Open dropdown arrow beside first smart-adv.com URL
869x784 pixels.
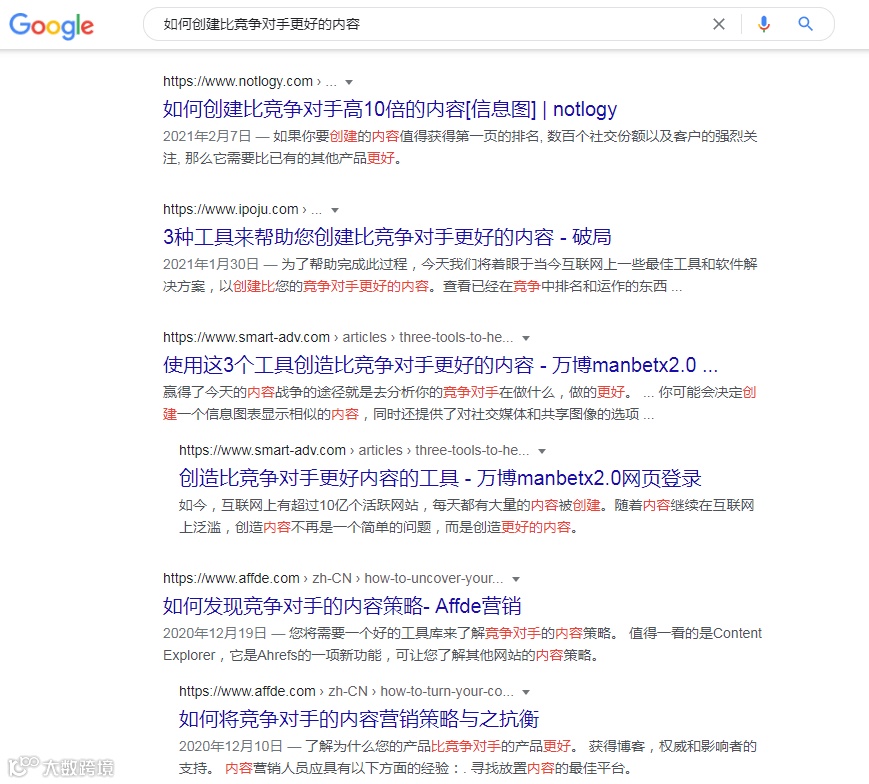(526, 338)
